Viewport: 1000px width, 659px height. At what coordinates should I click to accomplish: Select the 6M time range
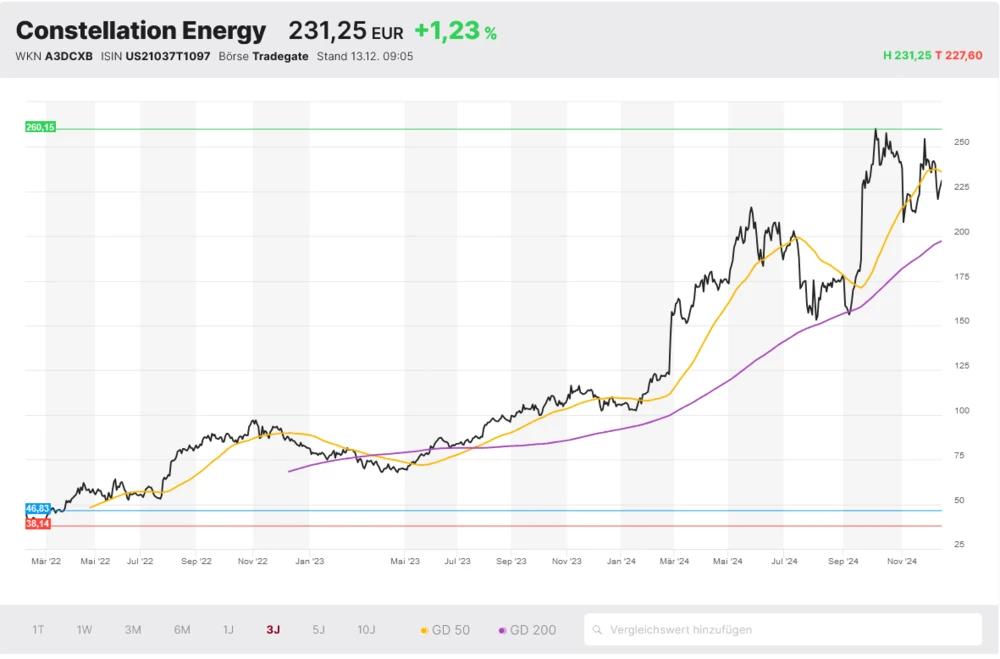tap(181, 629)
